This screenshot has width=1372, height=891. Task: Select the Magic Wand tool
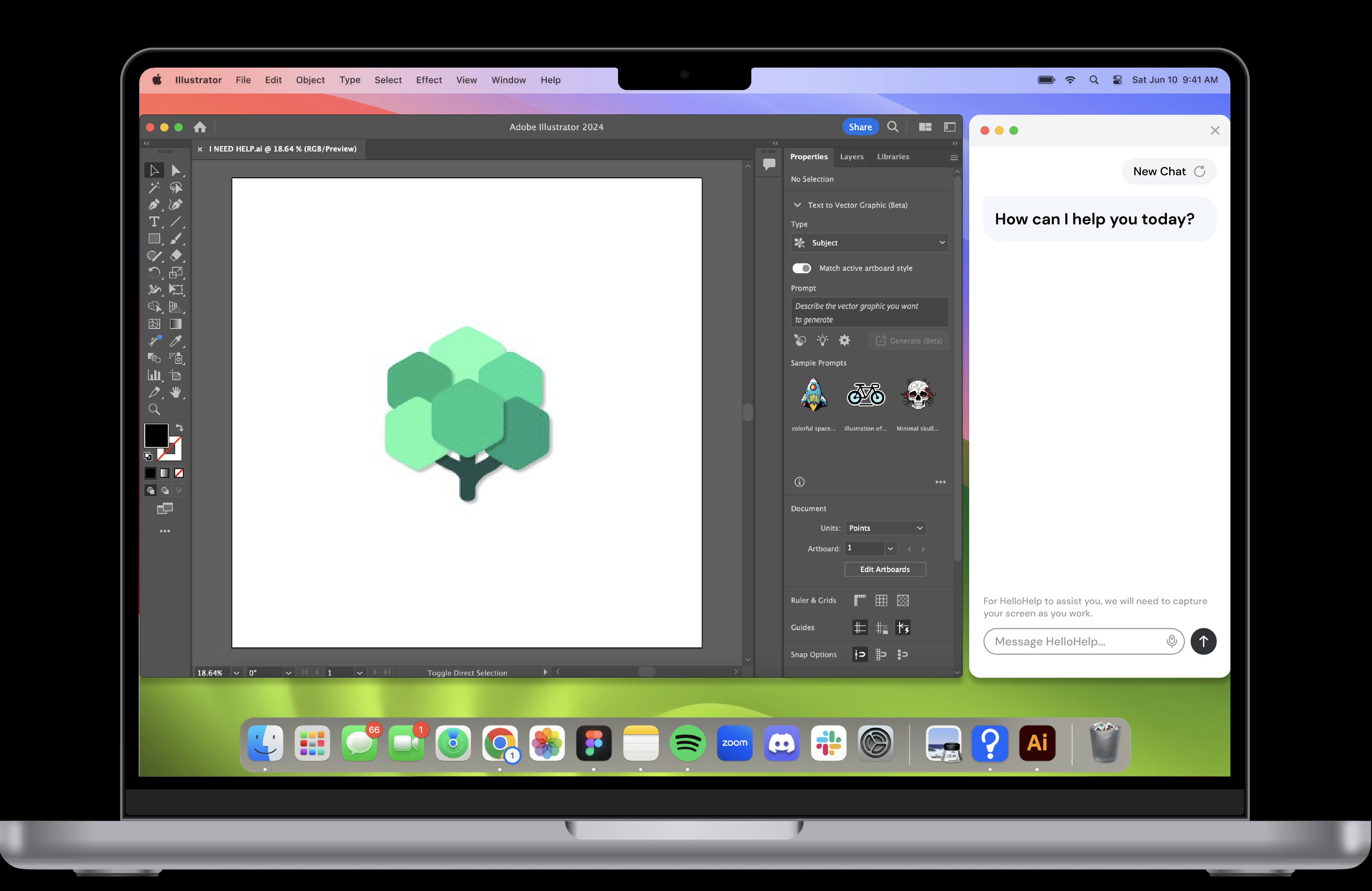click(154, 188)
